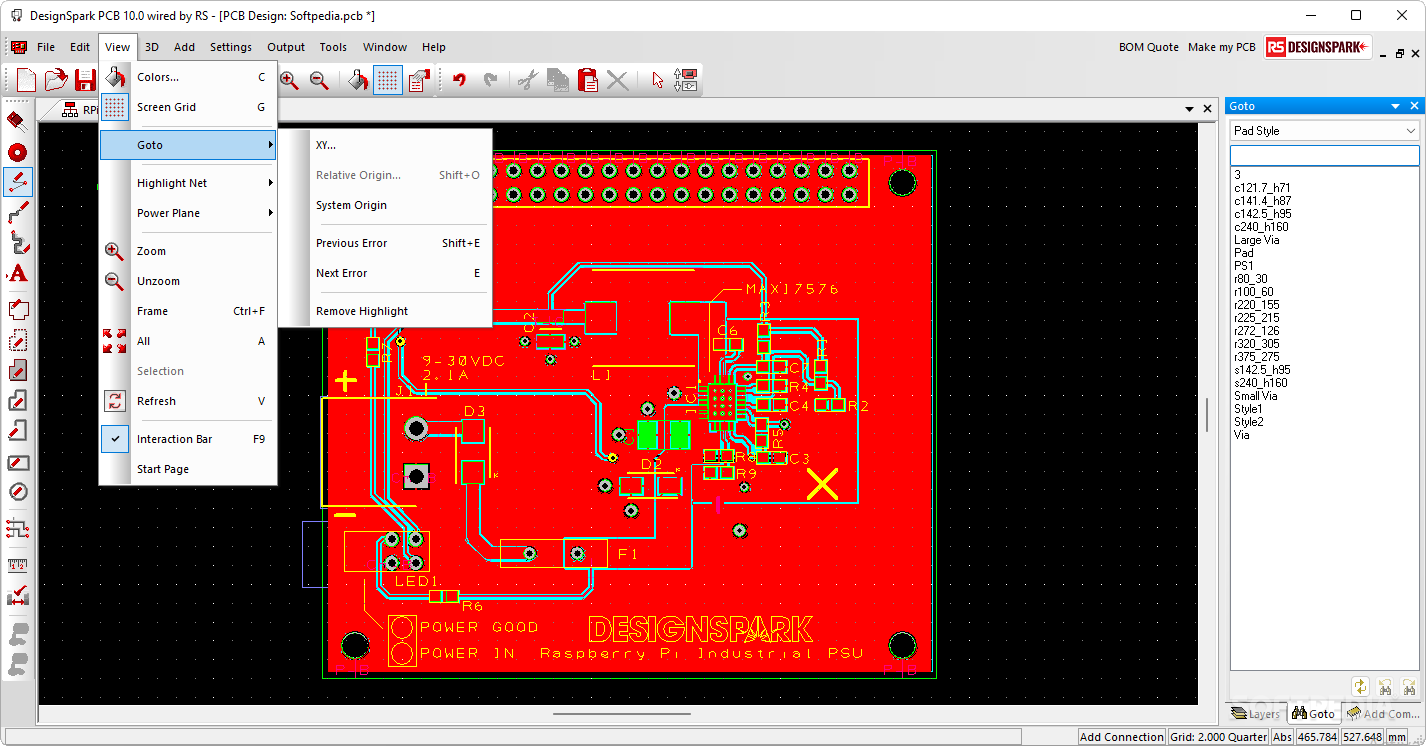
Task: Open the Output menu
Action: (x=286, y=47)
